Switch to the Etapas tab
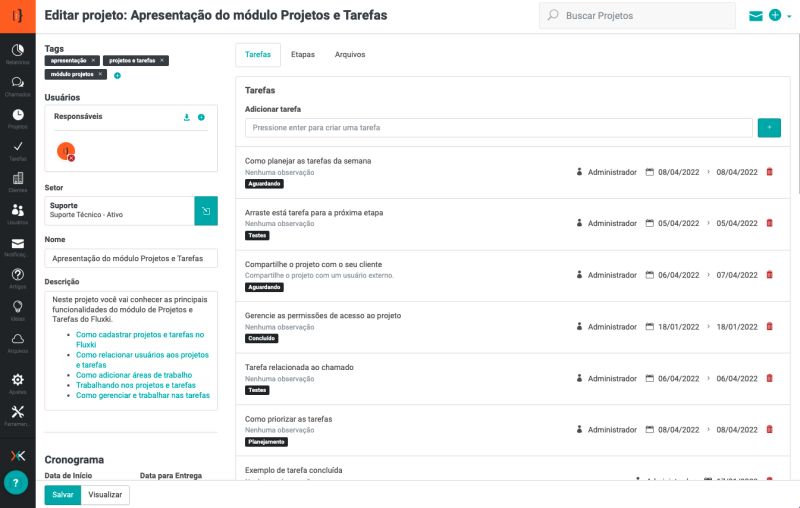This screenshot has width=800, height=508. tap(303, 55)
